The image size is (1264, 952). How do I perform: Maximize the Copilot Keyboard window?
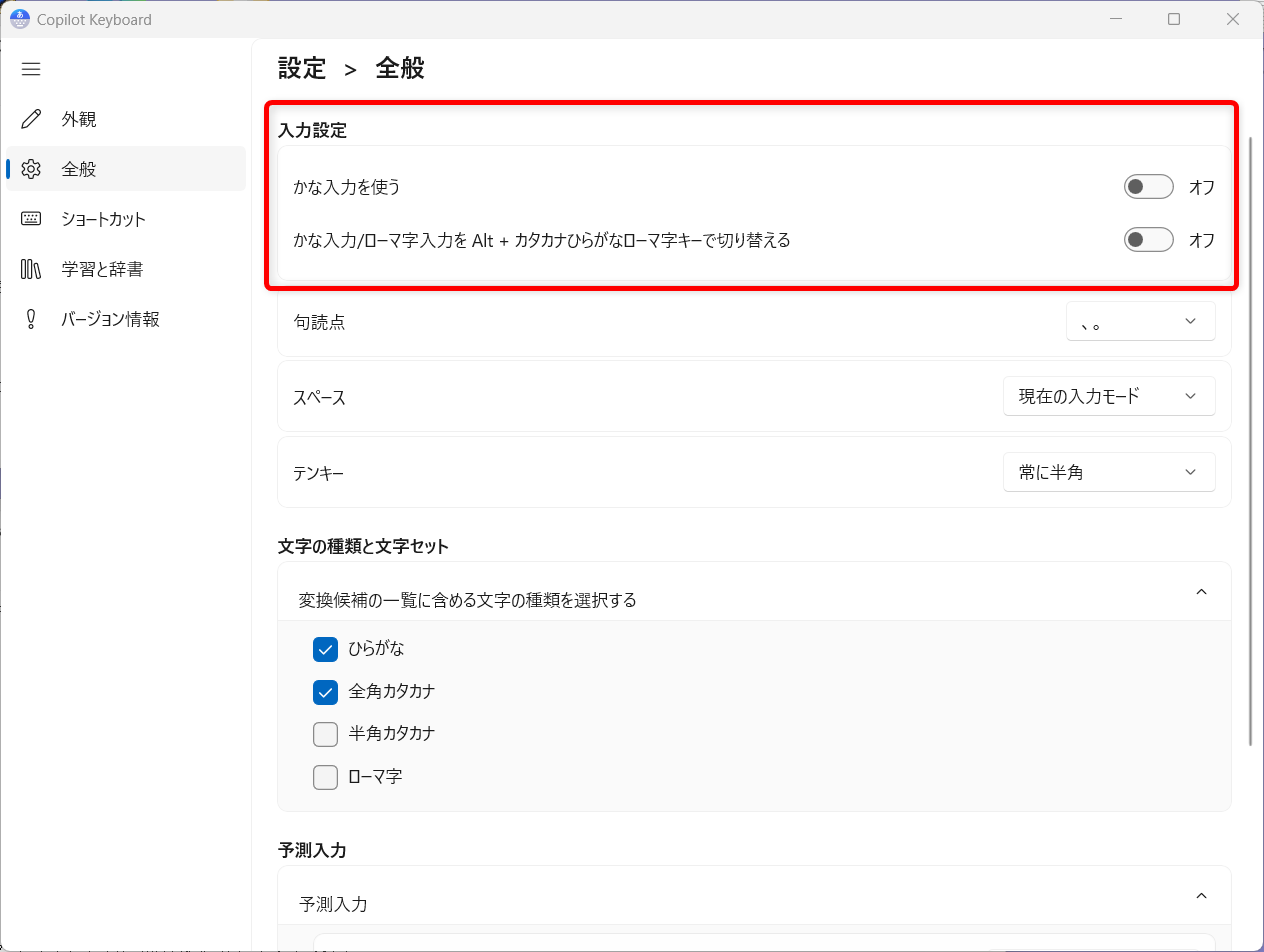pos(1174,19)
